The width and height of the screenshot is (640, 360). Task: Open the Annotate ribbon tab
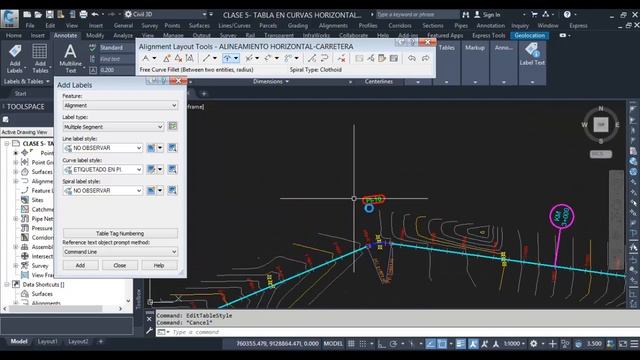[x=65, y=36]
